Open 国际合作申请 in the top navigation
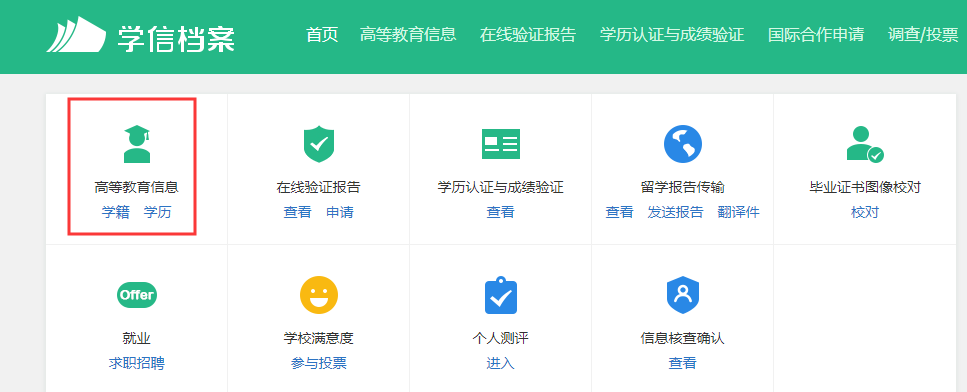 click(x=816, y=35)
